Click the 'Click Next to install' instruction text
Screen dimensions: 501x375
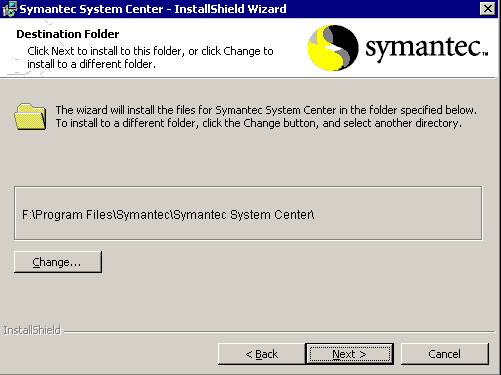tap(150, 57)
